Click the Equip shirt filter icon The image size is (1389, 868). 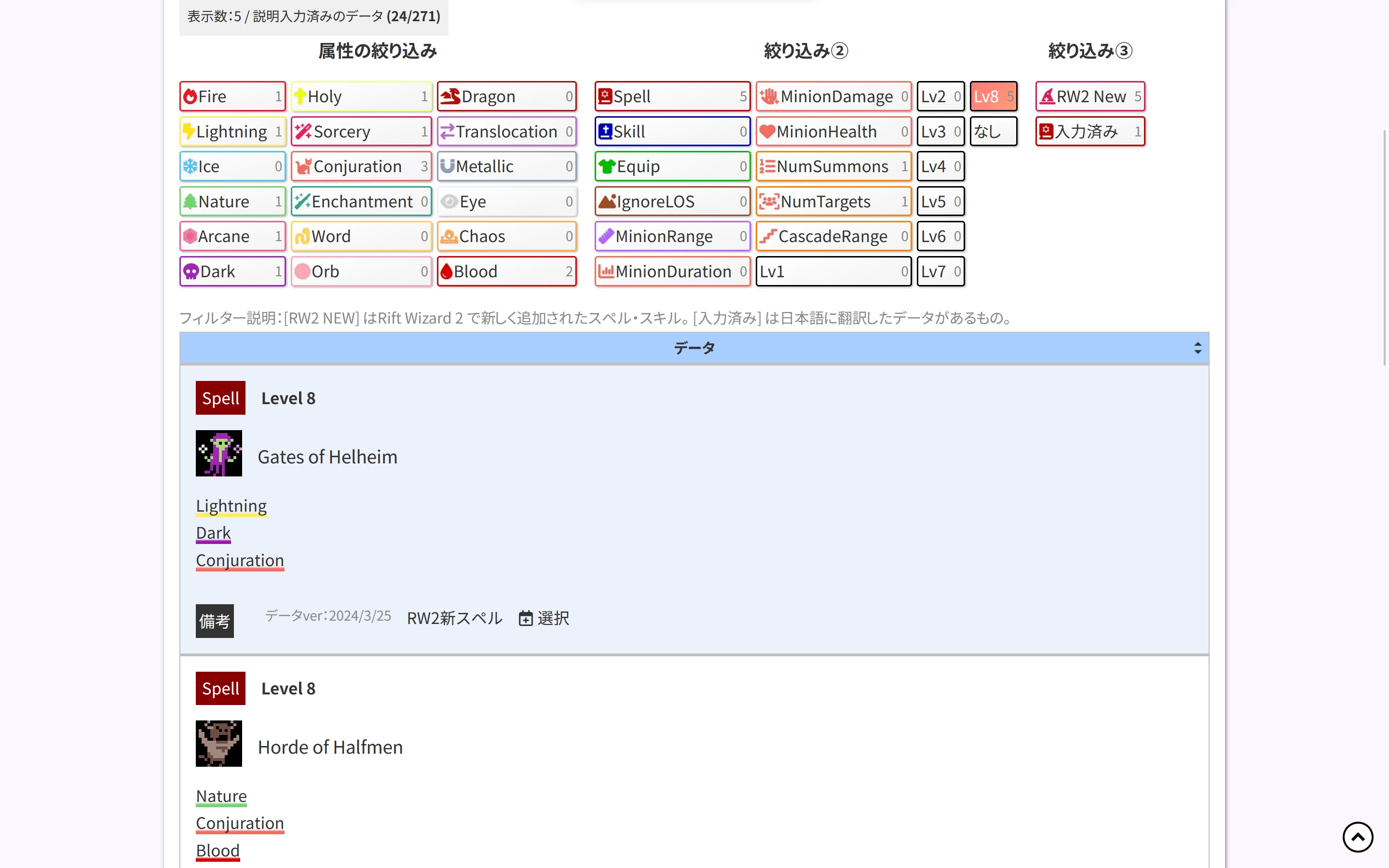pos(607,166)
